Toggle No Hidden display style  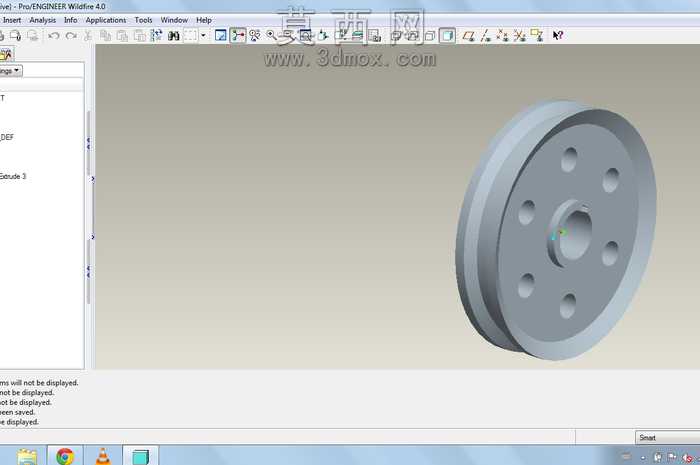[x=430, y=36]
